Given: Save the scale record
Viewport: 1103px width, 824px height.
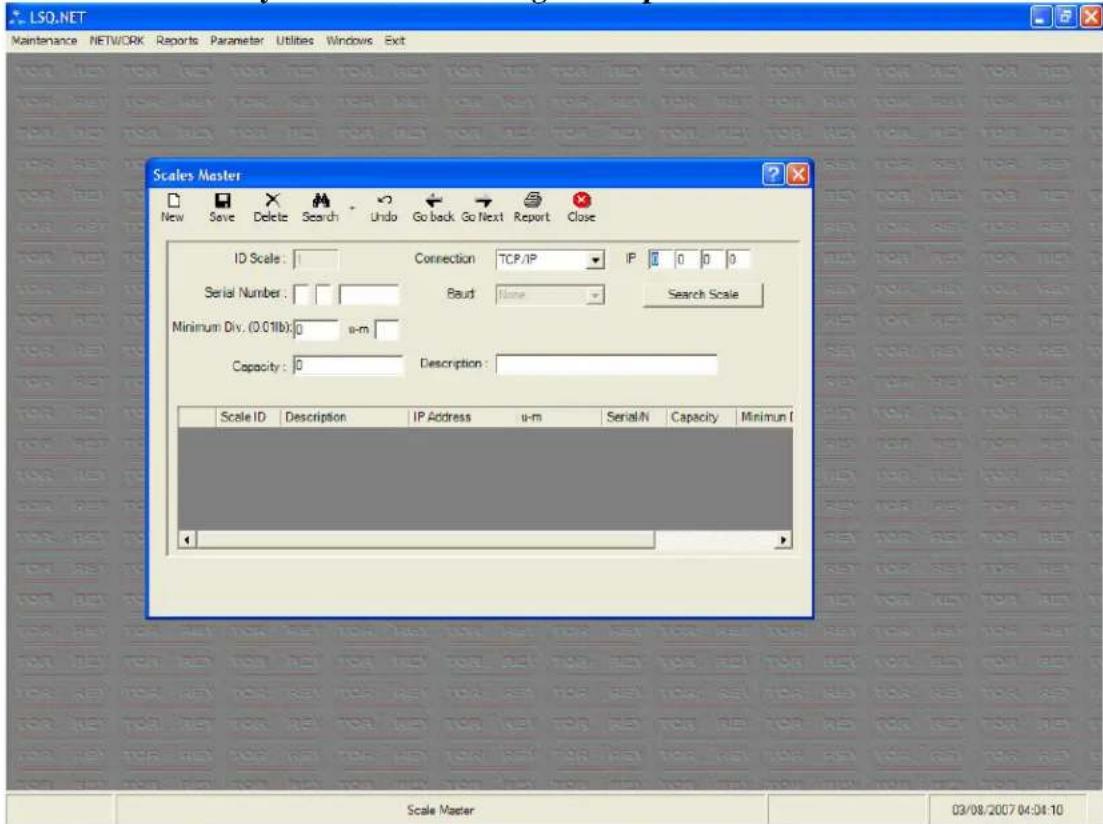Looking at the screenshot, I should 222,208.
